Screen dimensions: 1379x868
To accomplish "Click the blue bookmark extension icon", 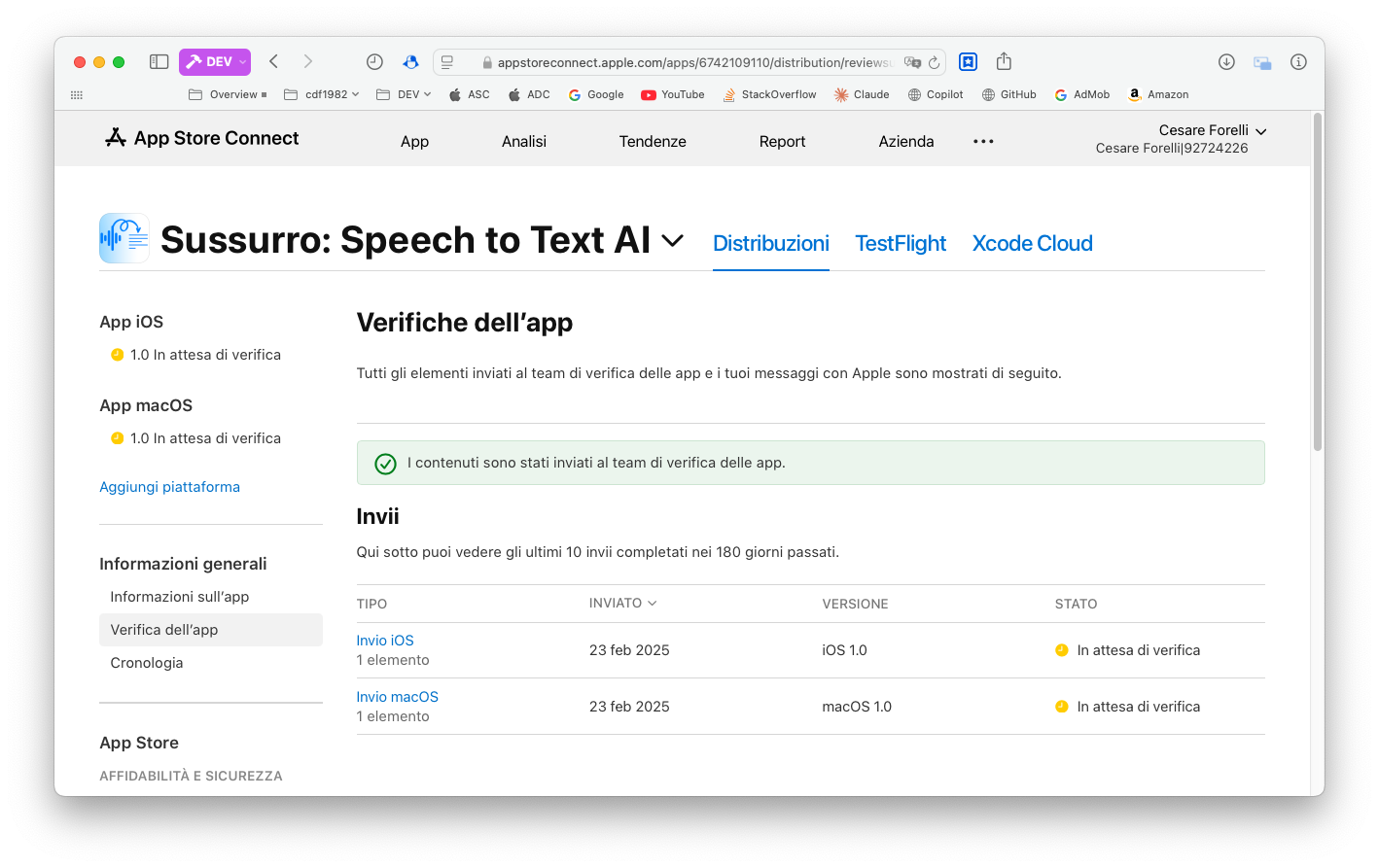I will coord(968,62).
